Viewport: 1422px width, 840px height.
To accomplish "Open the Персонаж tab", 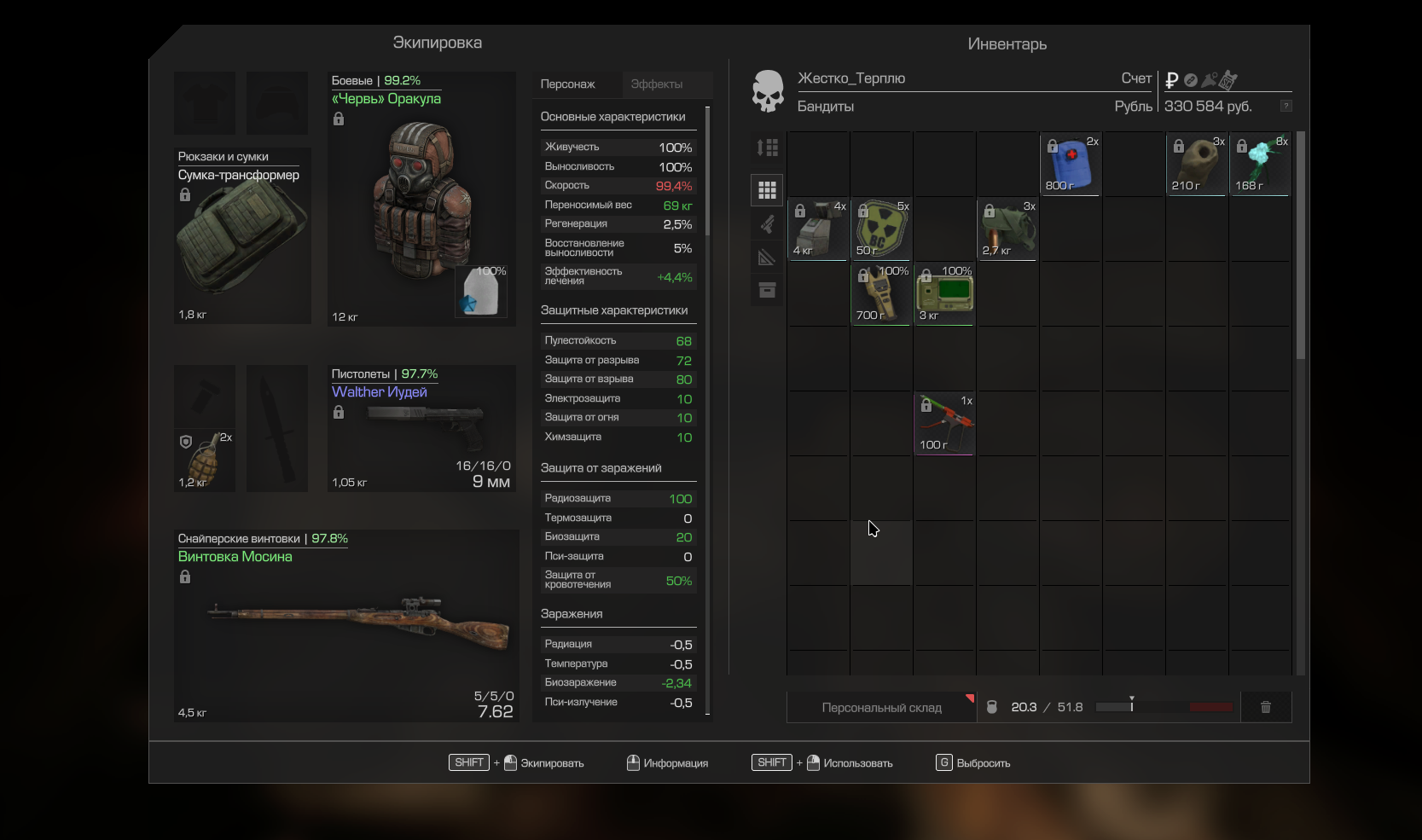I will (567, 84).
